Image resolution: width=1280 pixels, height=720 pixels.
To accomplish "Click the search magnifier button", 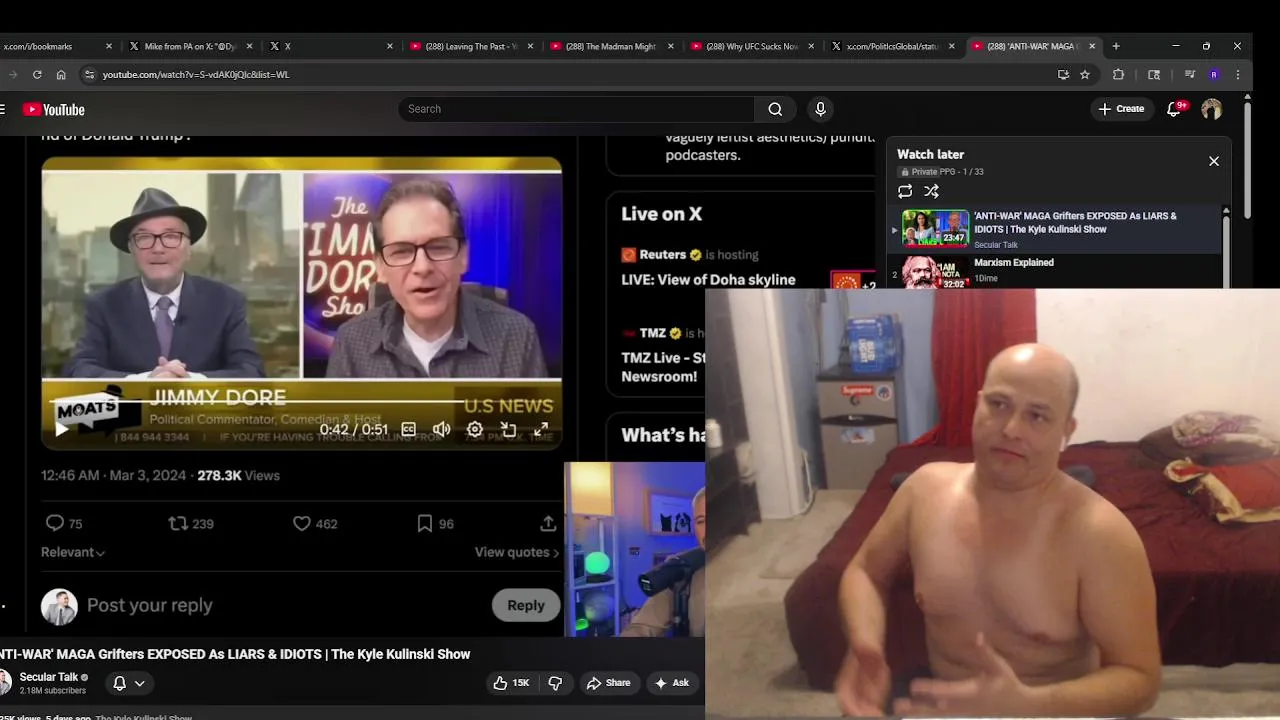I will 775,109.
